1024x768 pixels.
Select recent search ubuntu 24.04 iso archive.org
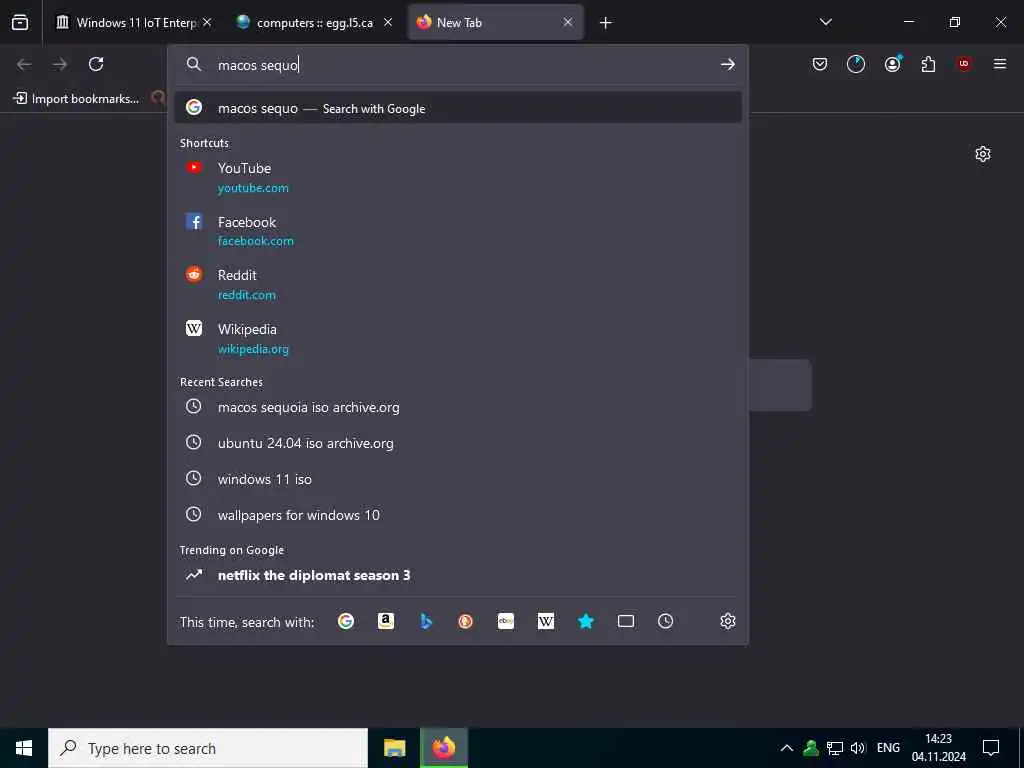pyautogui.click(x=458, y=443)
